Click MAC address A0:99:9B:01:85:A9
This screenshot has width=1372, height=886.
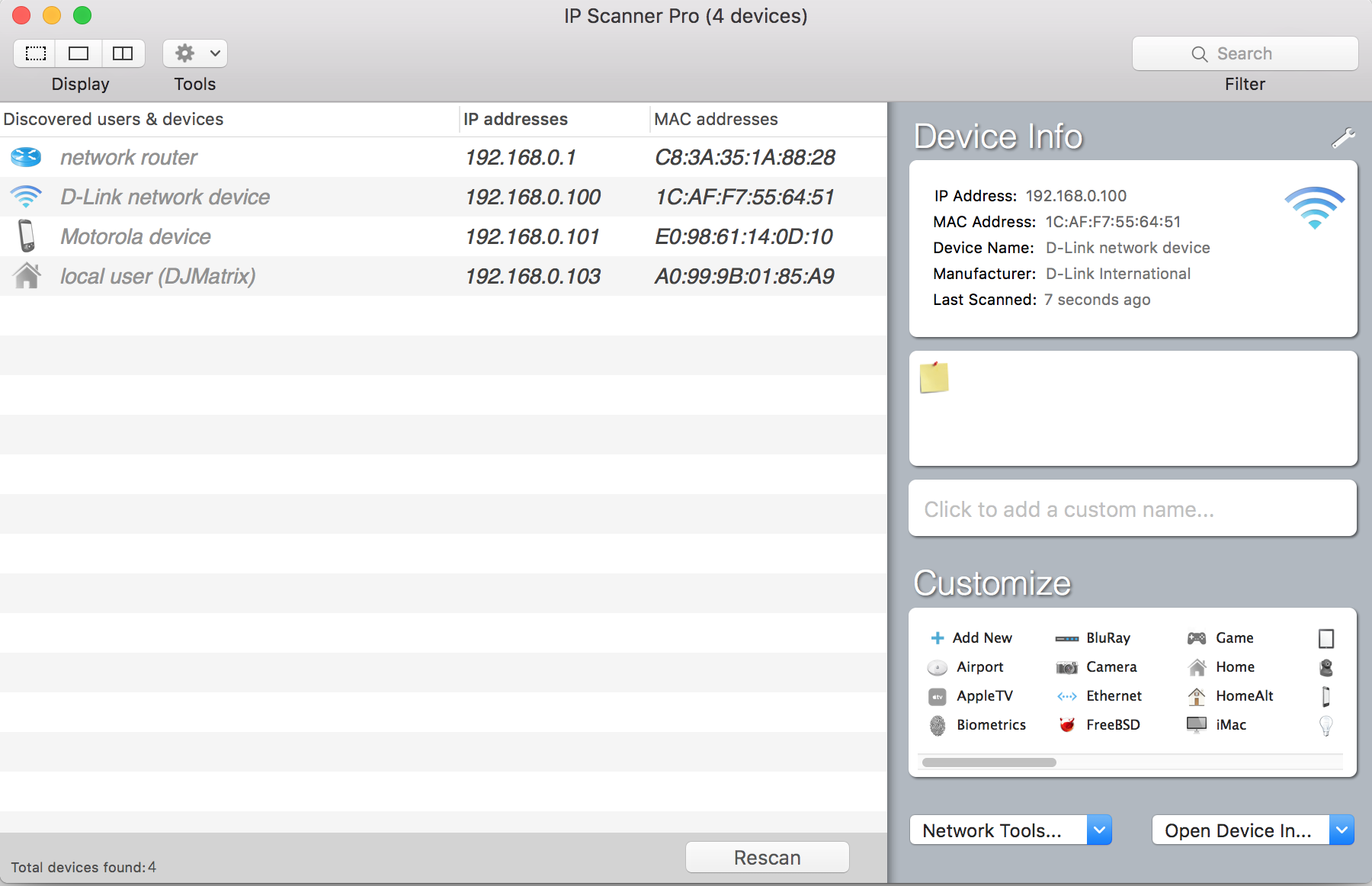[x=745, y=276]
